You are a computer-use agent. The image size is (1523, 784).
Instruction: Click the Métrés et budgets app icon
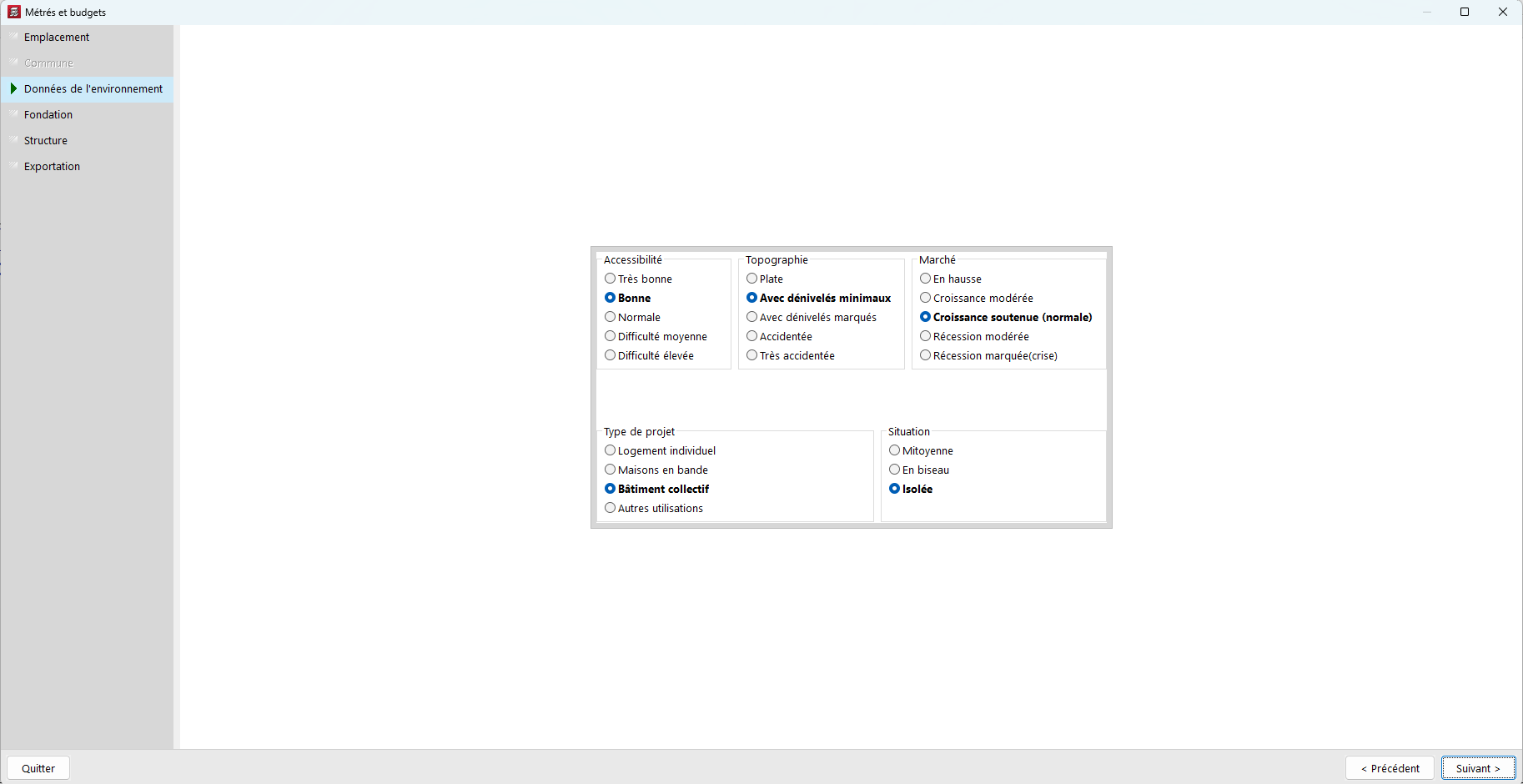pos(14,12)
